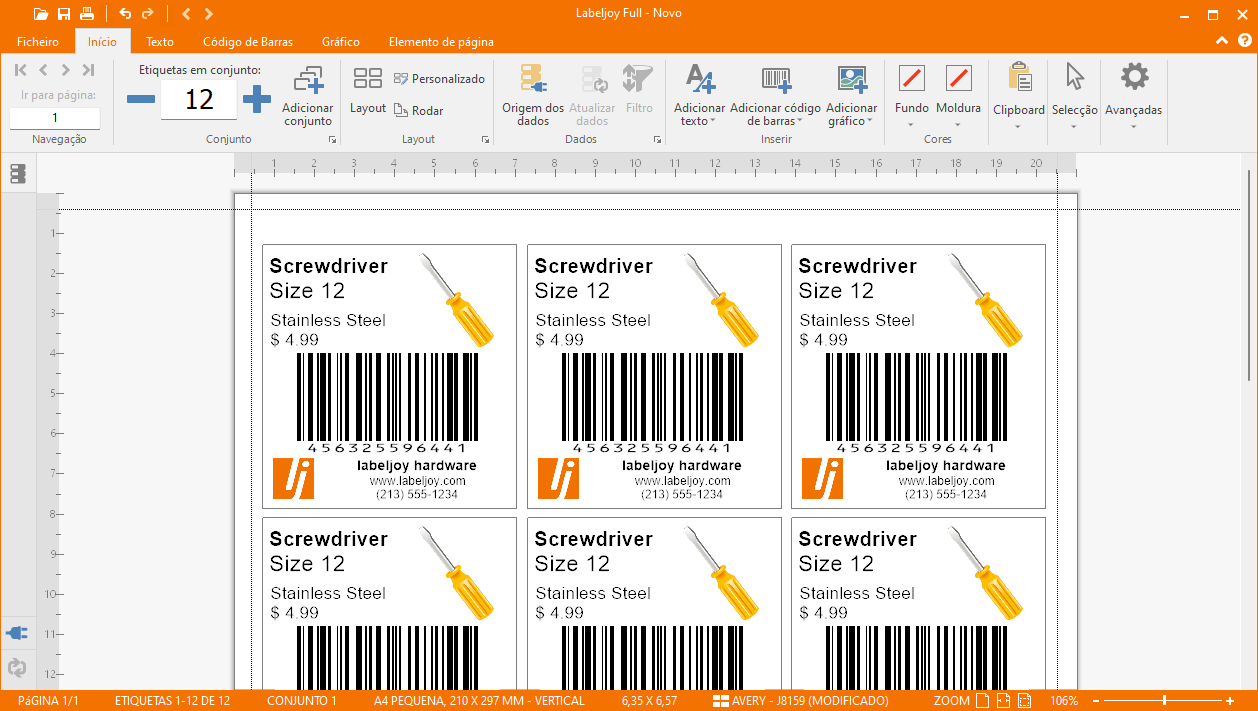Open the Dados group dialog launcher

[658, 140]
